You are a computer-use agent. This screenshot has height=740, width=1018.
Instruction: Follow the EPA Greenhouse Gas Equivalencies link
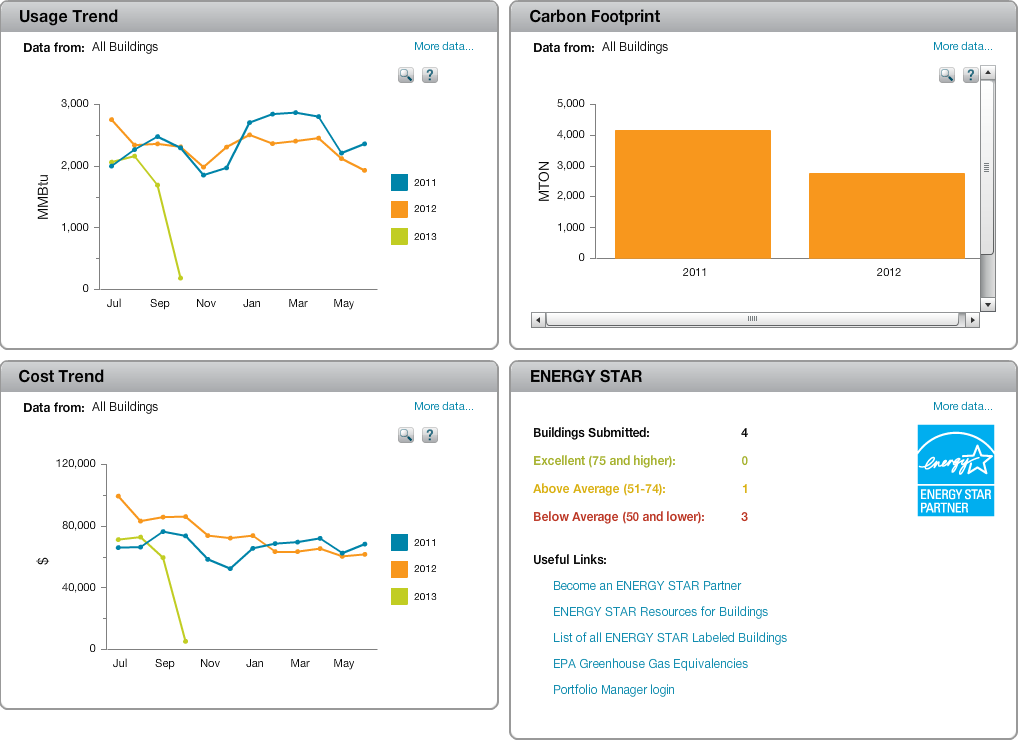click(650, 664)
